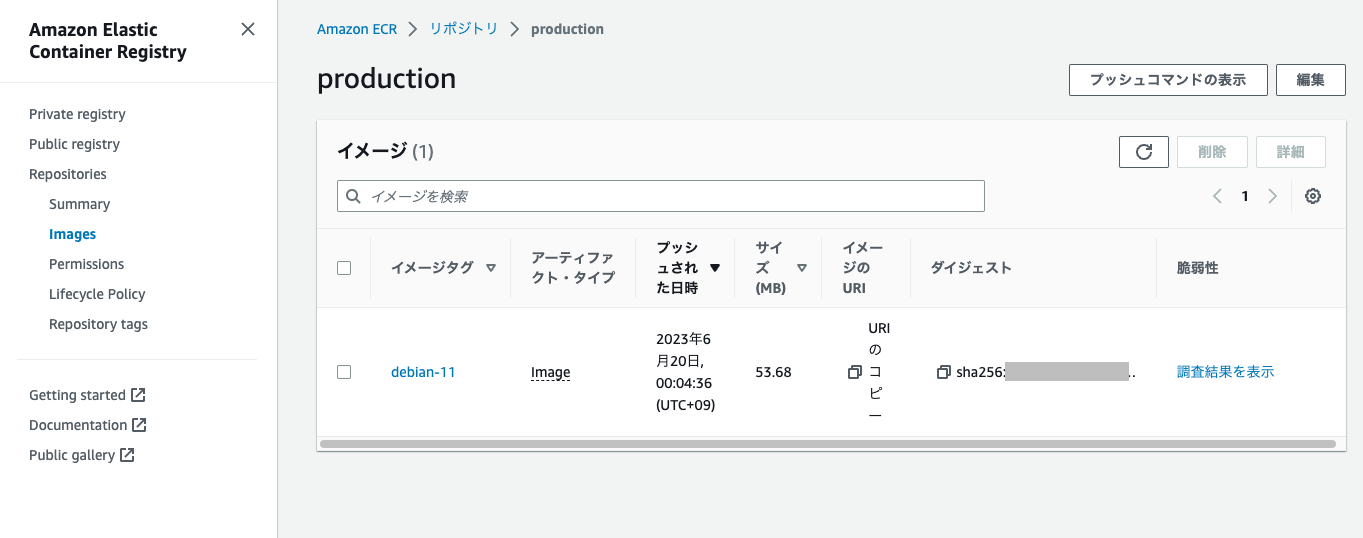Close the ECR sidebar with X
Image resolution: width=1363 pixels, height=538 pixels.
[248, 30]
